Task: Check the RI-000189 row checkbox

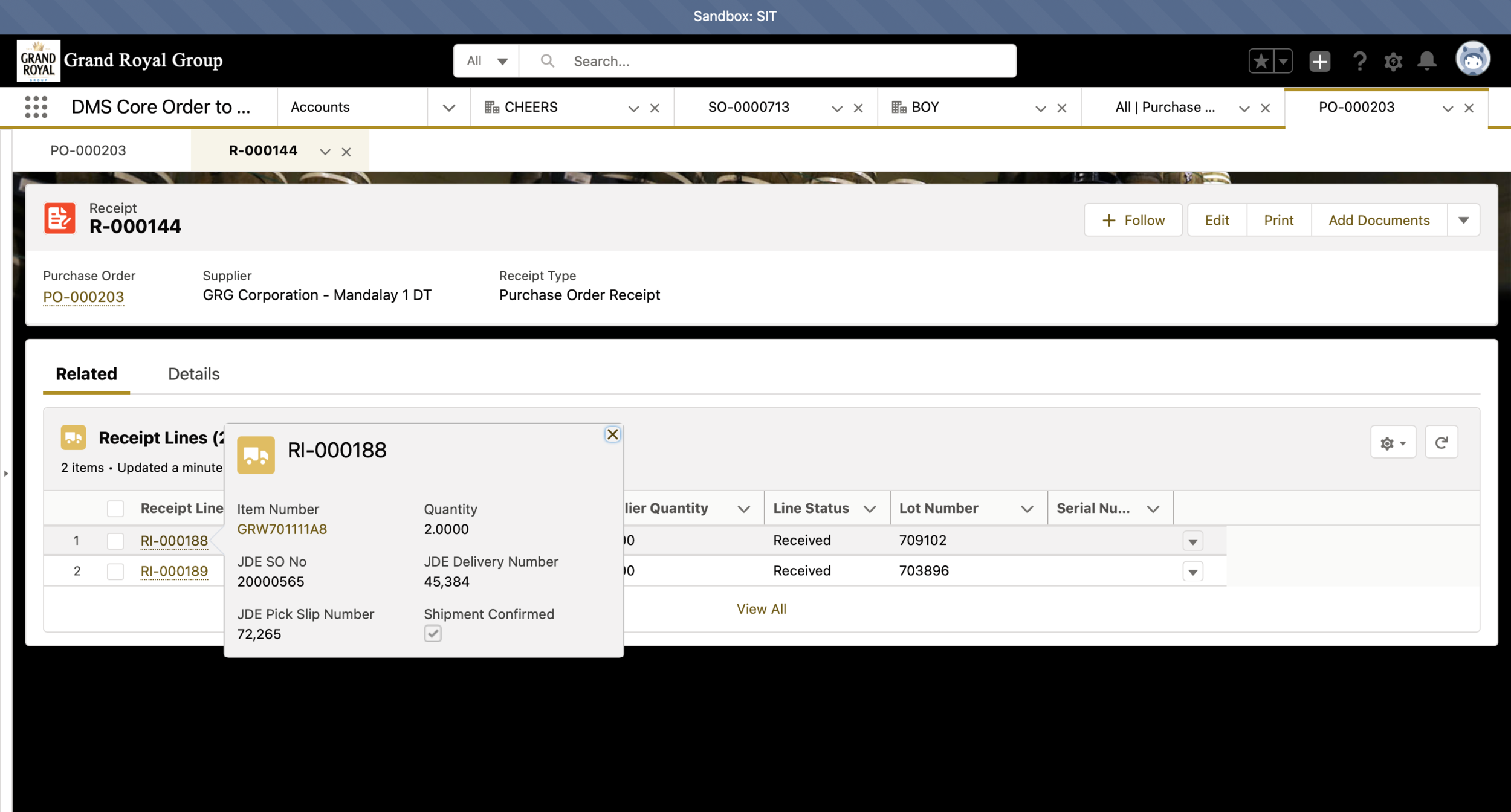Action: click(115, 571)
